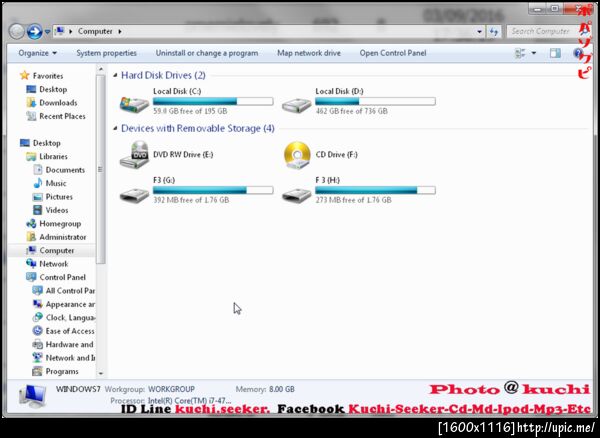Click Open Control Panel
The width and height of the screenshot is (600, 438).
click(x=393, y=53)
